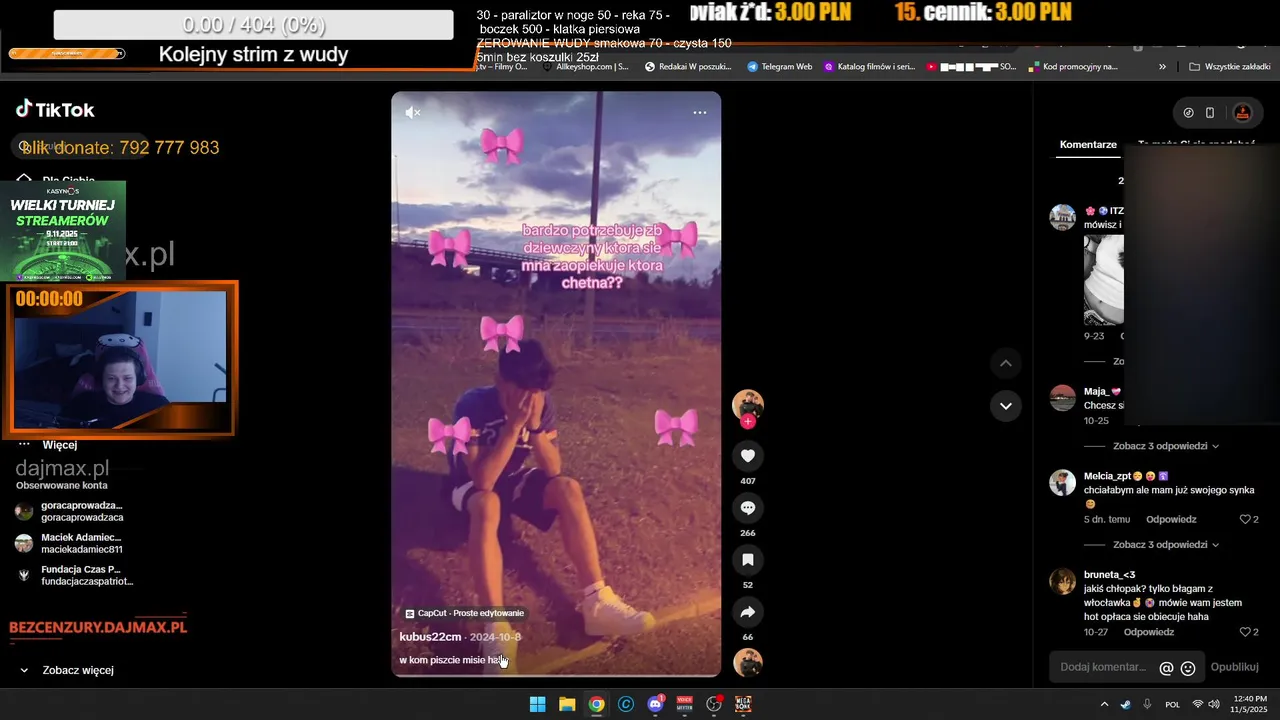Open the Mega Bonk taskbar icon
Screen dimensions: 1280x720
click(x=744, y=704)
